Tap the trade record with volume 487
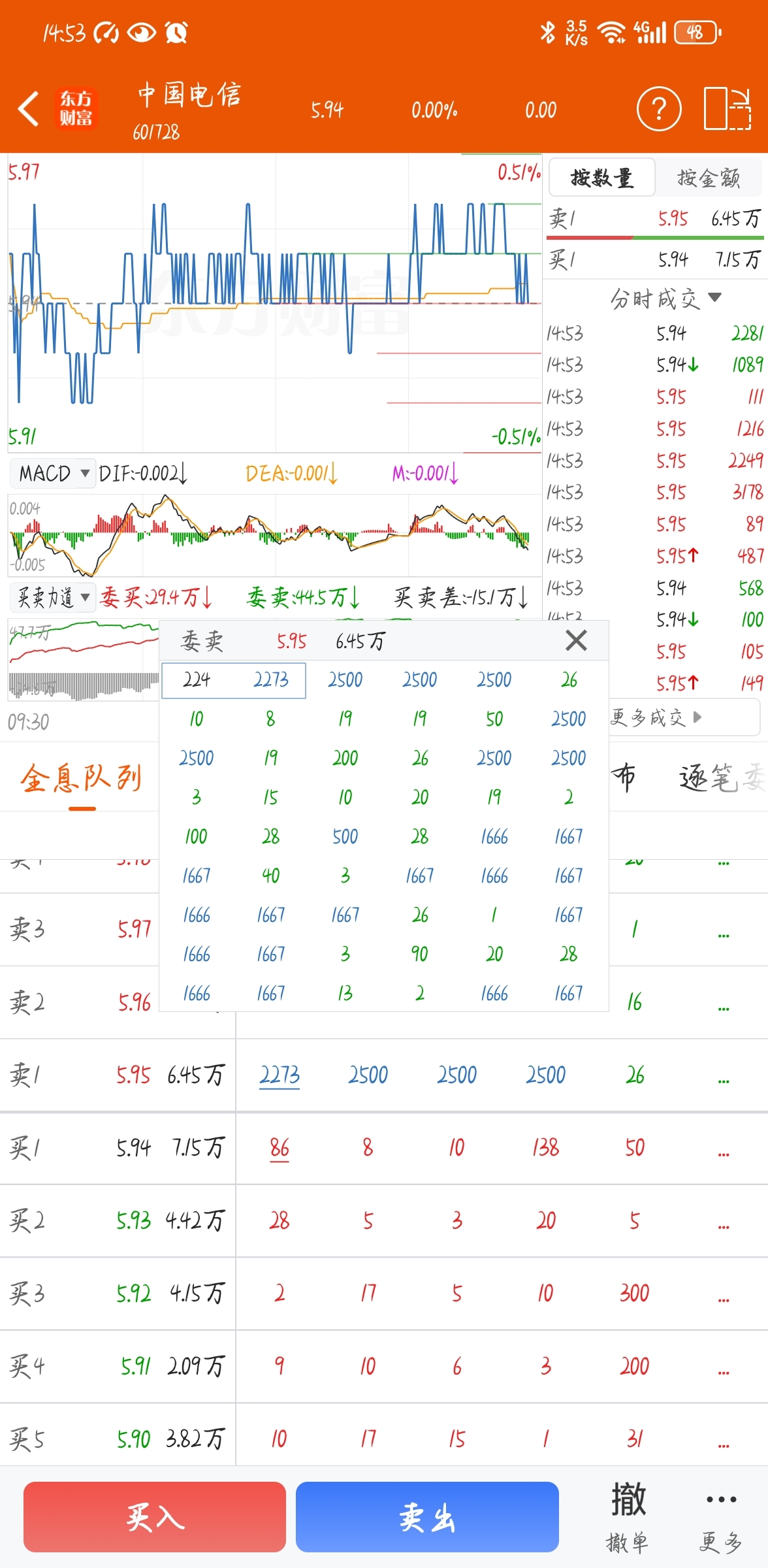Viewport: 768px width, 1568px height. [x=655, y=556]
